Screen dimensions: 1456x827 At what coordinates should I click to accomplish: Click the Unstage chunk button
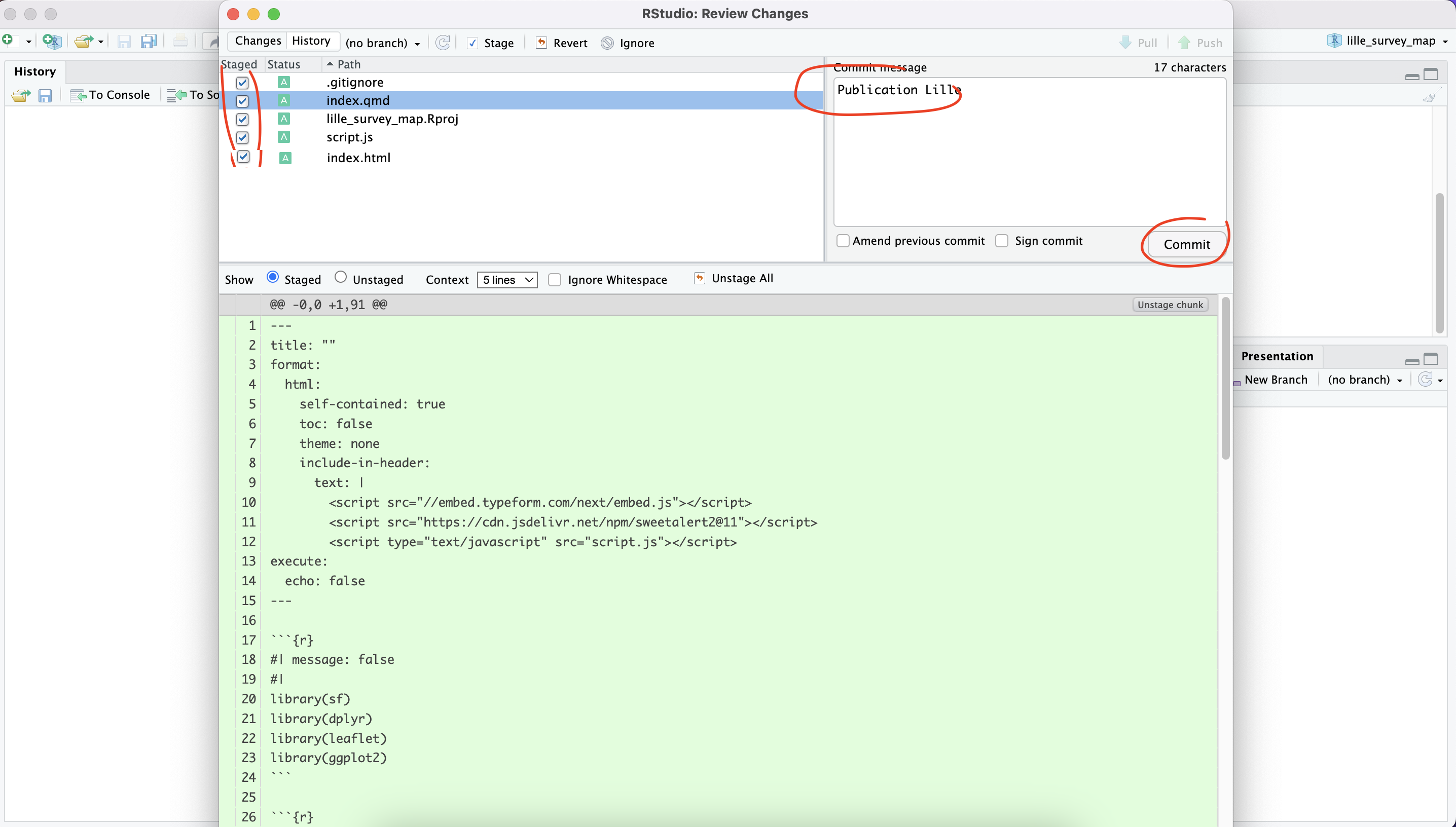[x=1170, y=305]
